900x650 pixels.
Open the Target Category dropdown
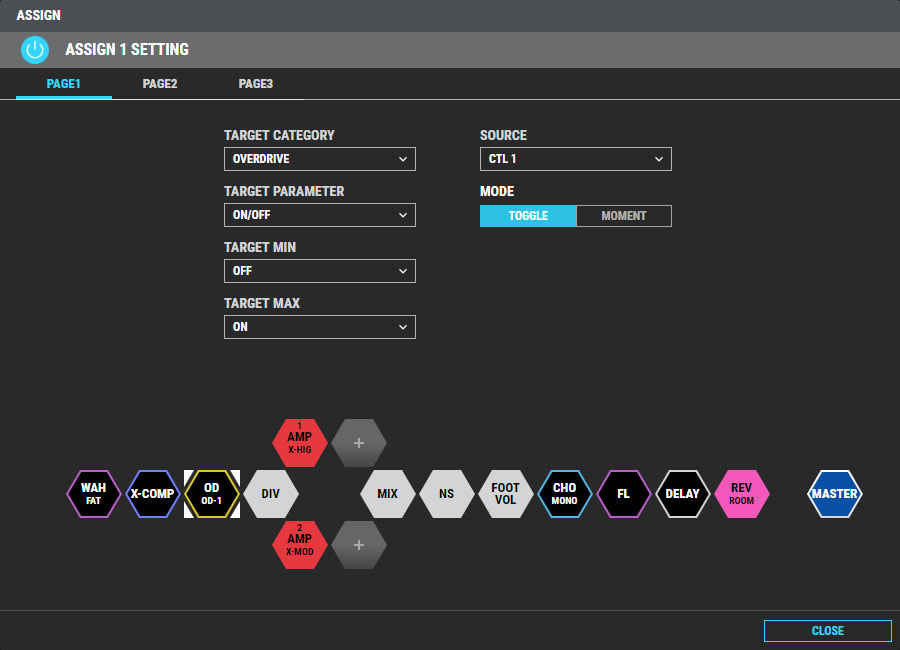(x=320, y=159)
